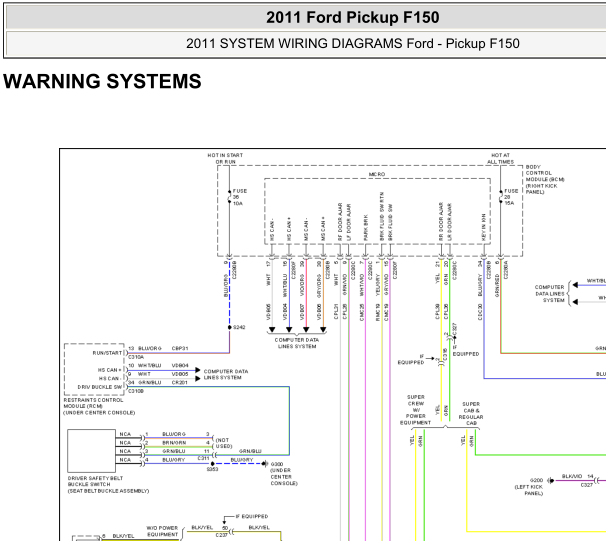The image size is (606, 541).
Task: Click the "RR DOOR AJAR" pin label
Action: tap(441, 221)
